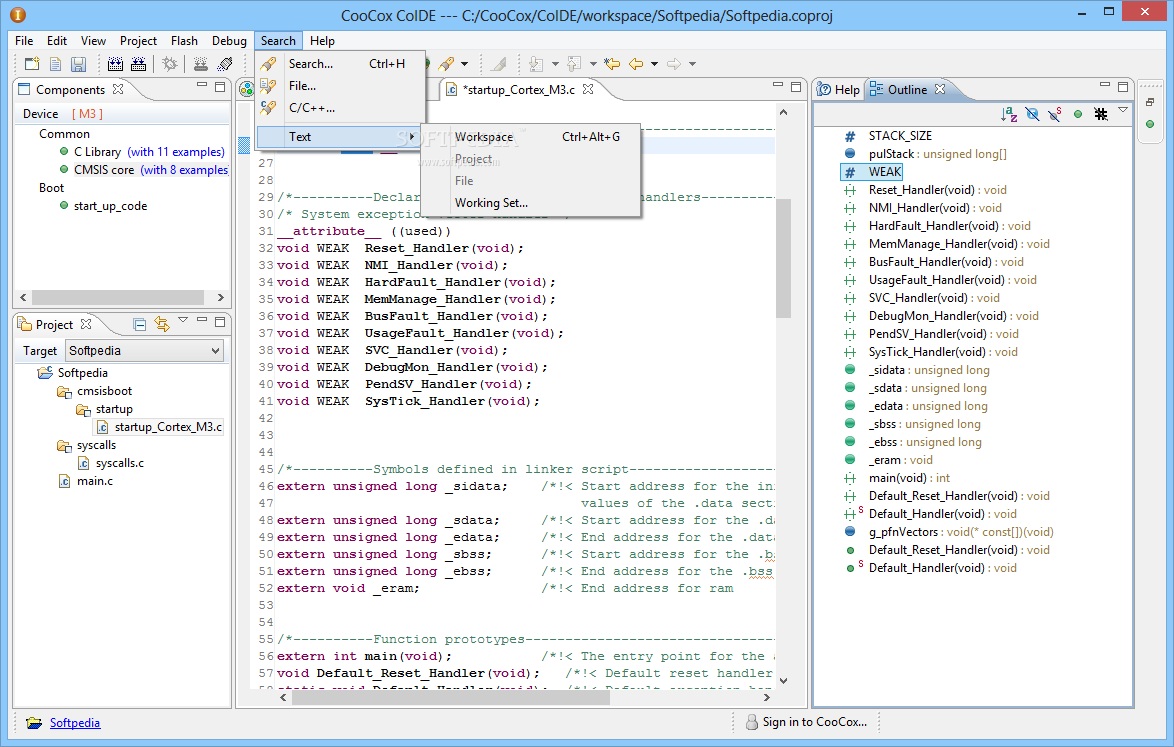Screen dimensions: 1174x747
Task: Select syscalls.c in the Project tree
Action: [x=119, y=463]
